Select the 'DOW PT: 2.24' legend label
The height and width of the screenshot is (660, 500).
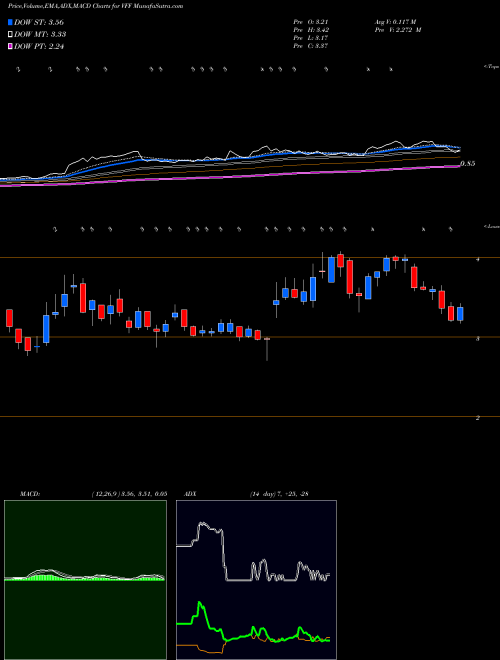point(39,47)
